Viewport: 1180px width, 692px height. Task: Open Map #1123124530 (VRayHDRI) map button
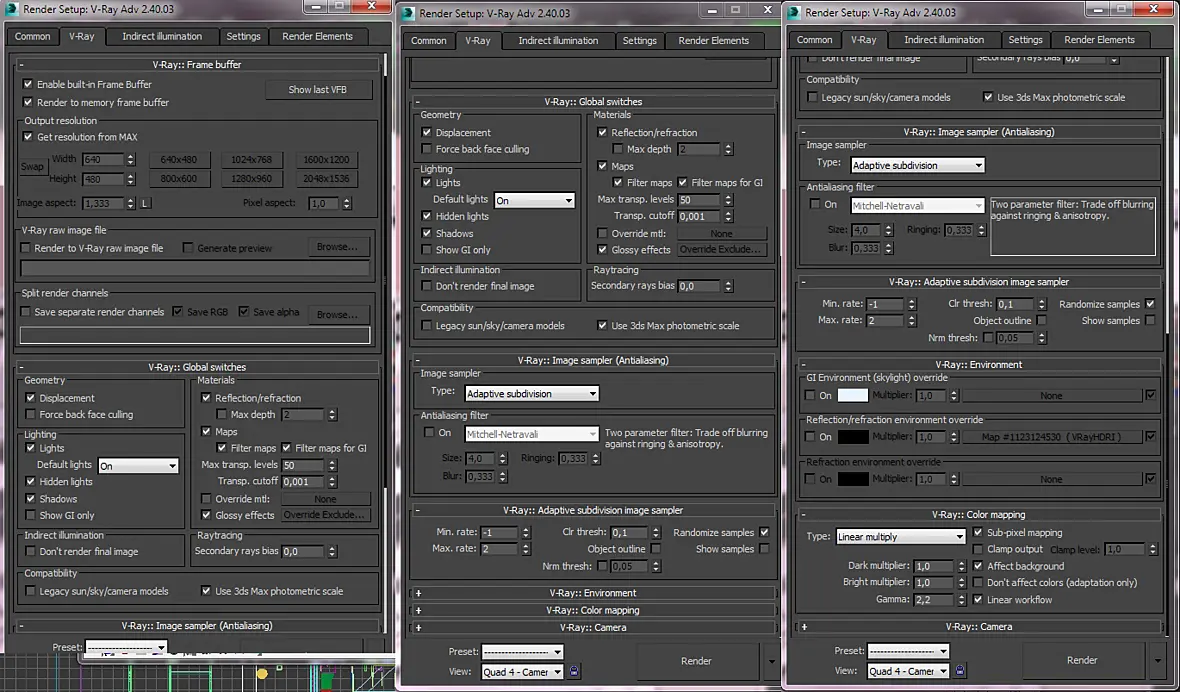point(1051,437)
